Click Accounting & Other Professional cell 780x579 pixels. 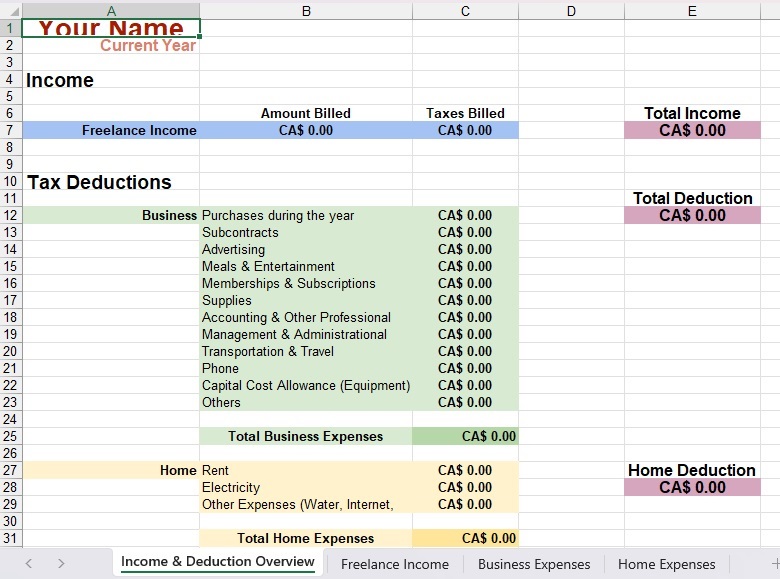(x=306, y=317)
